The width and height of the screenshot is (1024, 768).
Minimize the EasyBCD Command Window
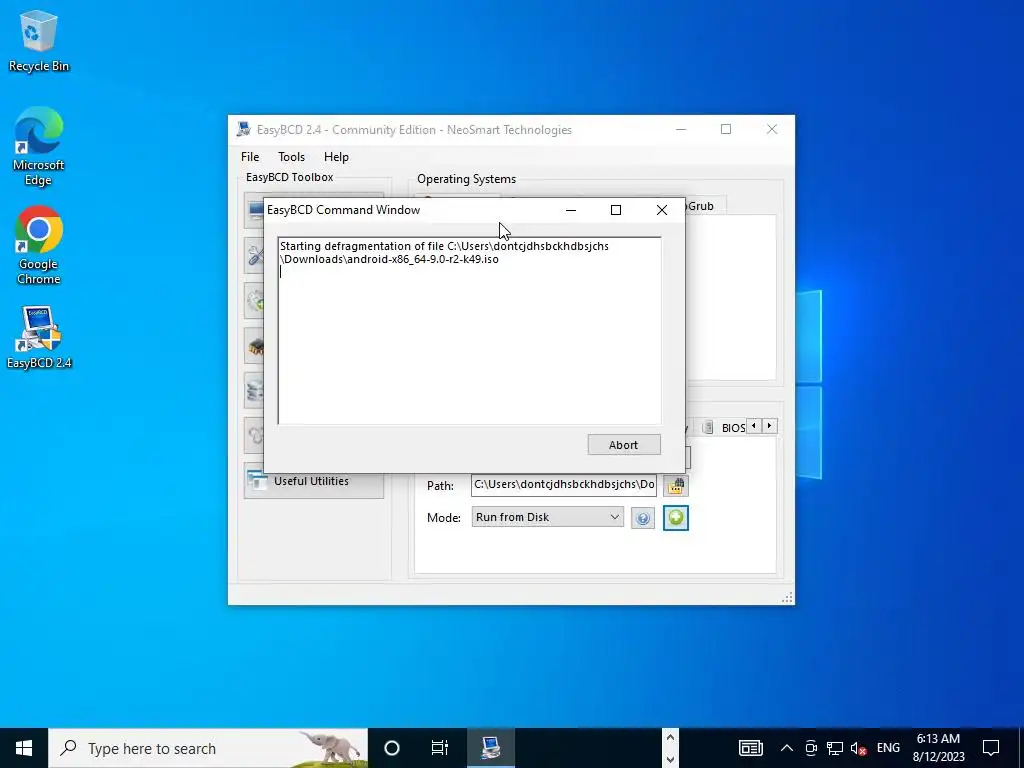click(x=571, y=210)
